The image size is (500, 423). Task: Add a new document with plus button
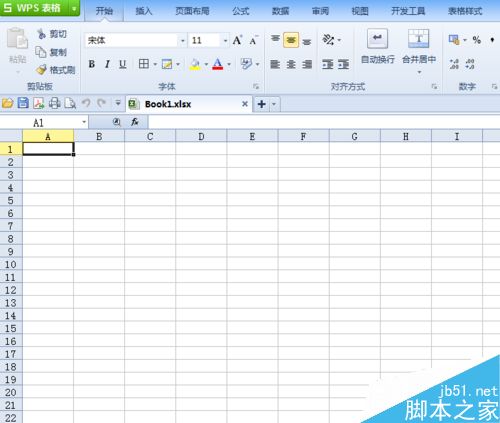(x=262, y=104)
